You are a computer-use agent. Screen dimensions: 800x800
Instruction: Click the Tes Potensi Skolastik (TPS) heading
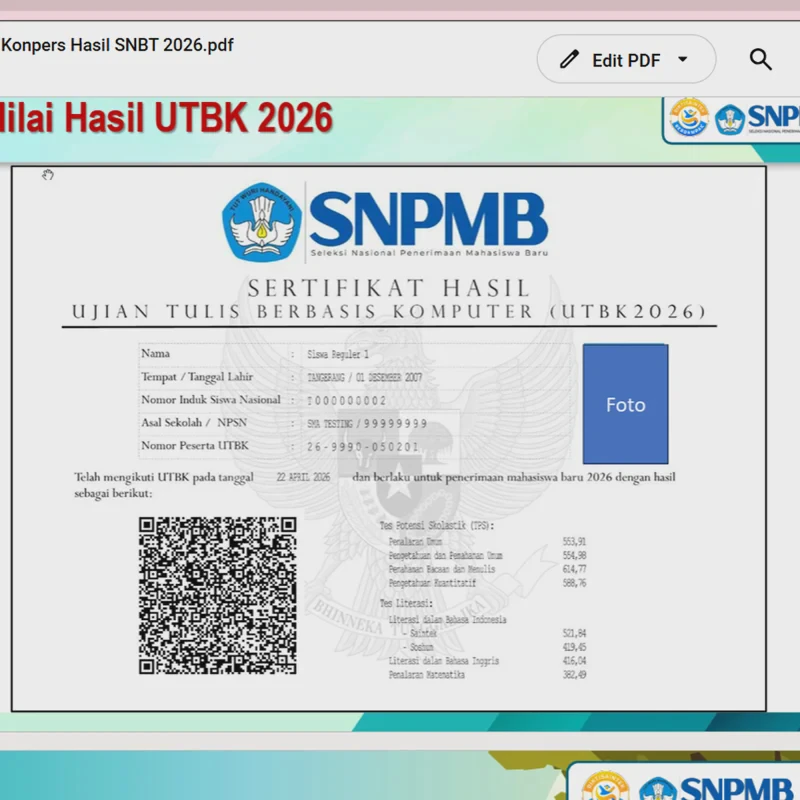click(x=437, y=526)
